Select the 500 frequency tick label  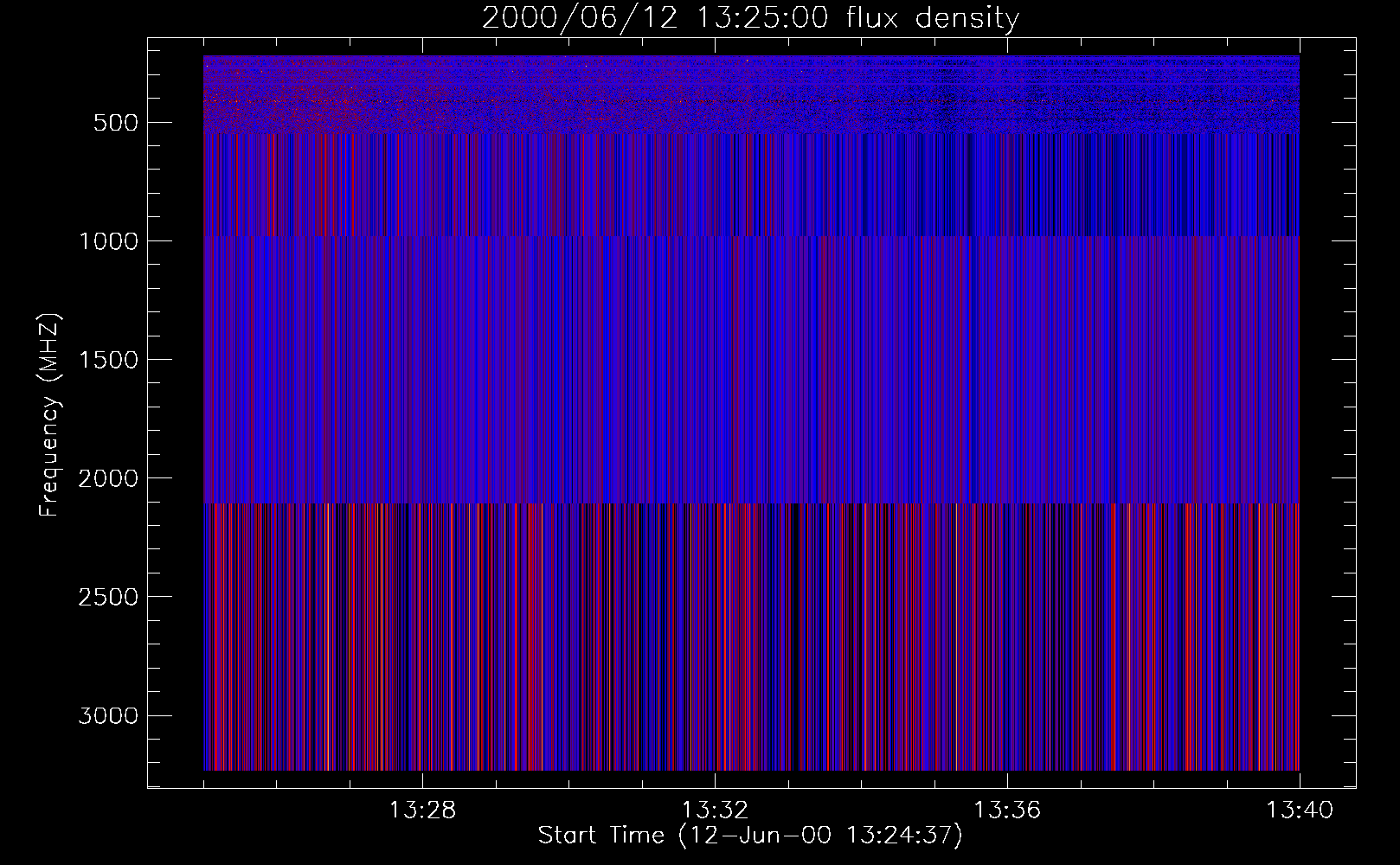[x=116, y=123]
